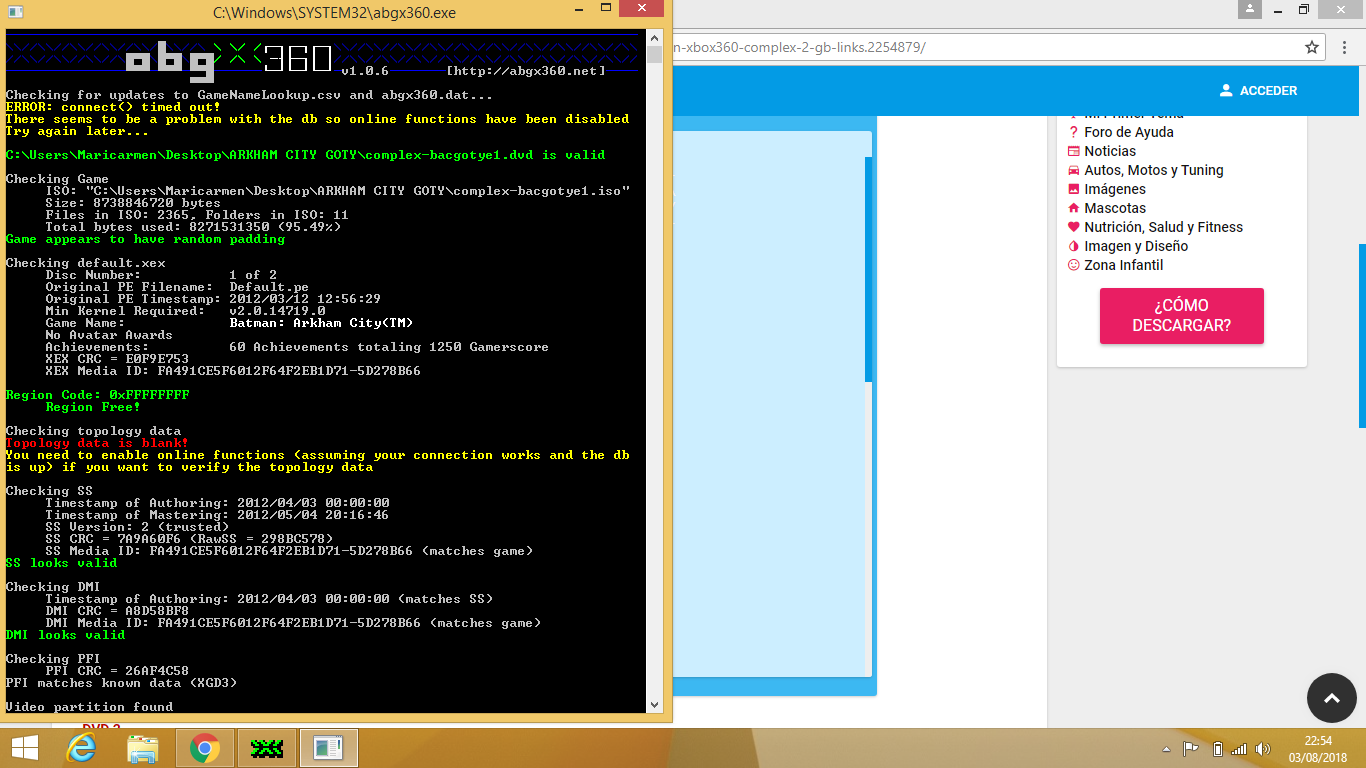Restore down the Chrome browser window
Viewport: 1366px width, 768px height.
(1304, 10)
